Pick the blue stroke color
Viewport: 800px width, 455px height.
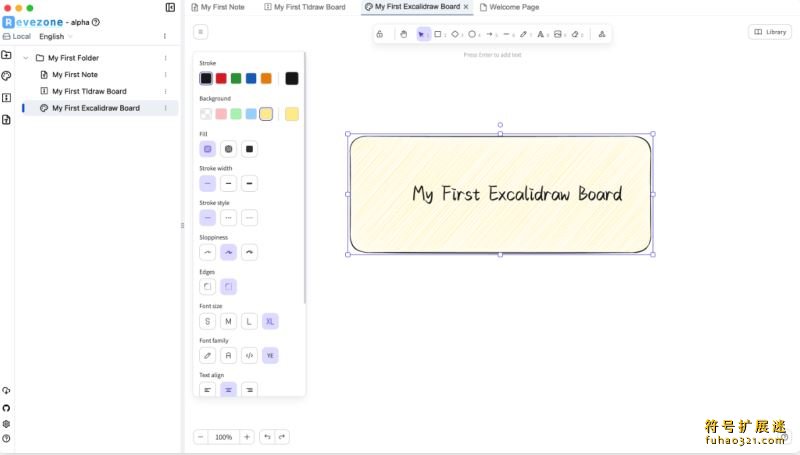pyautogui.click(x=251, y=78)
